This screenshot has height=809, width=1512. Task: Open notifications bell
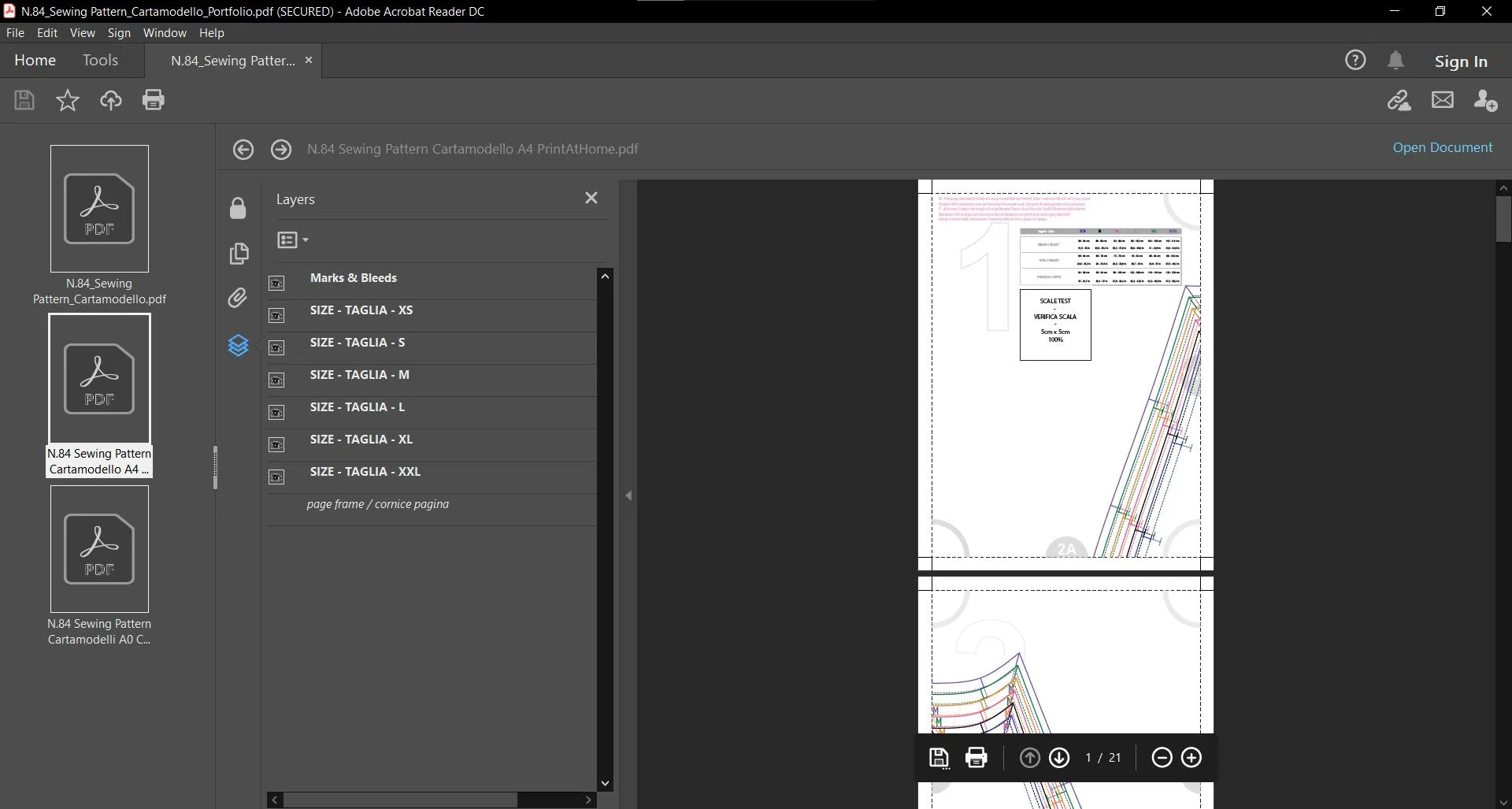[x=1395, y=61]
